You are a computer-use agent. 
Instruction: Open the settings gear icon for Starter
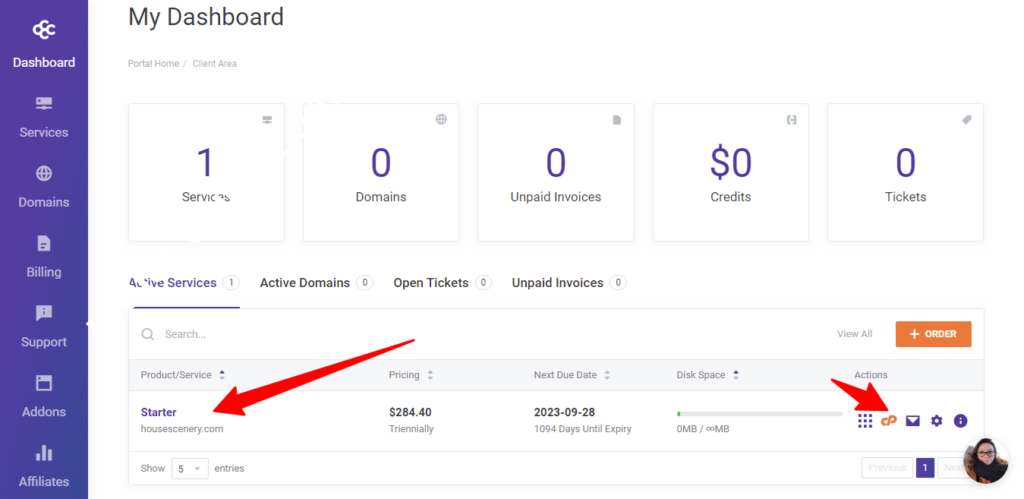click(937, 421)
